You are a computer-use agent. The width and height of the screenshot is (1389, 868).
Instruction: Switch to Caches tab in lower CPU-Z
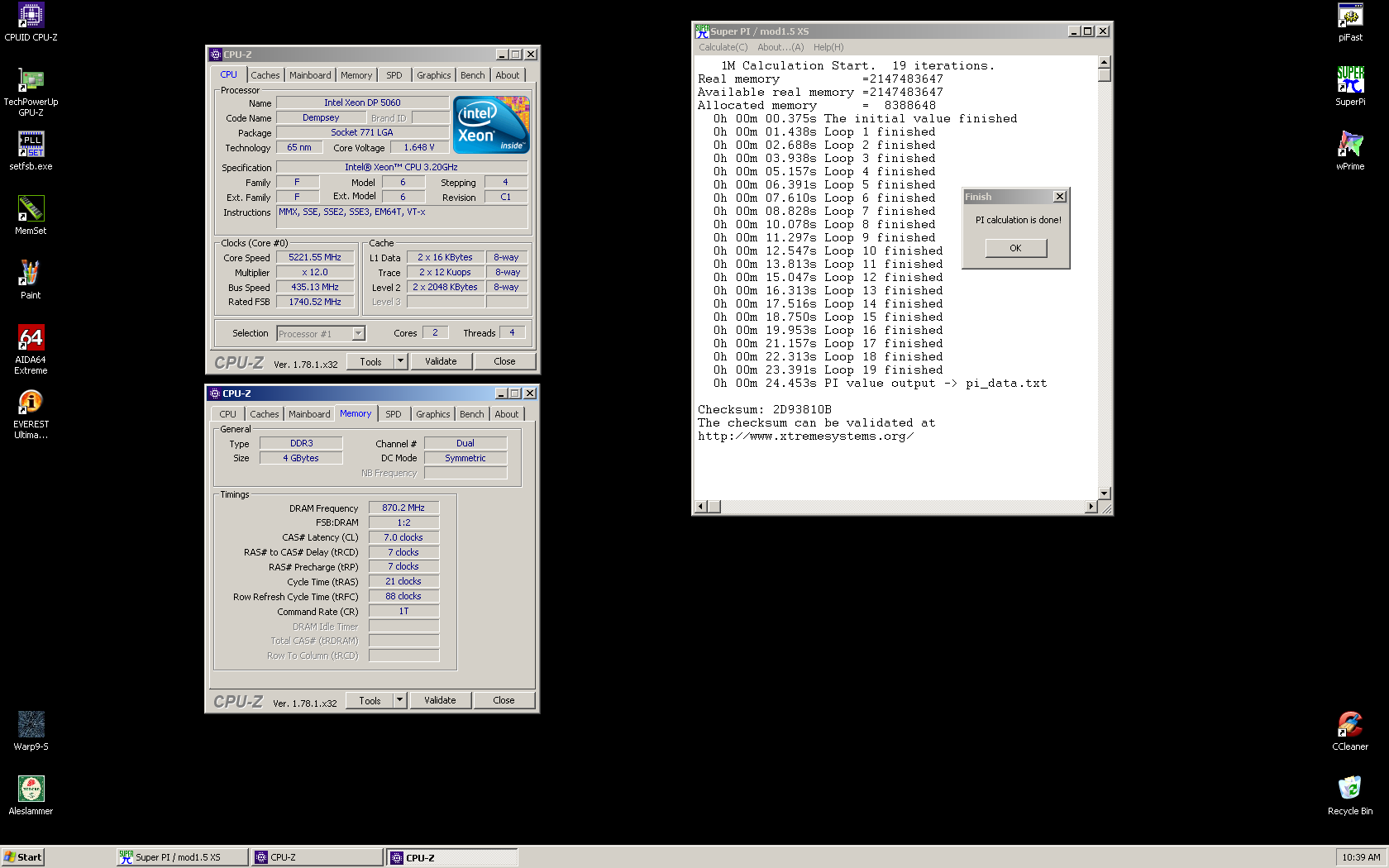[265, 414]
